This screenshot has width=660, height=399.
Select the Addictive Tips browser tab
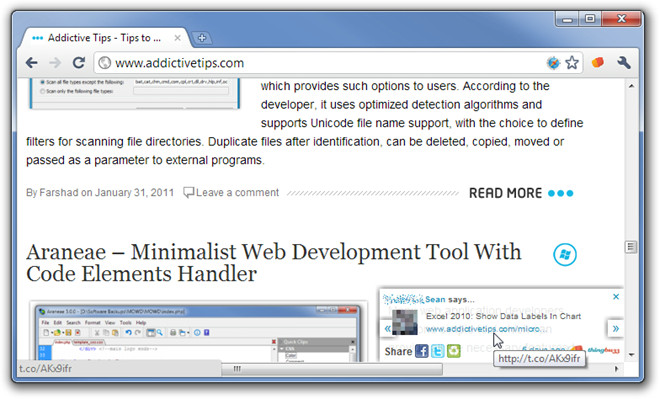coord(105,38)
